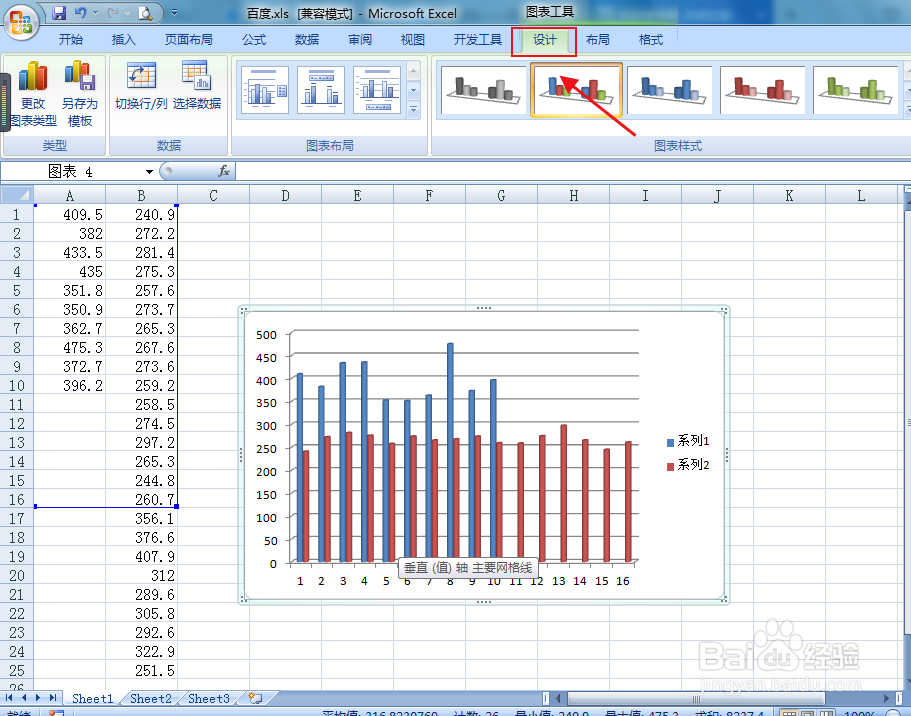This screenshot has height=716, width=911.
Task: Switch to Sheet3 tab
Action: 209,699
